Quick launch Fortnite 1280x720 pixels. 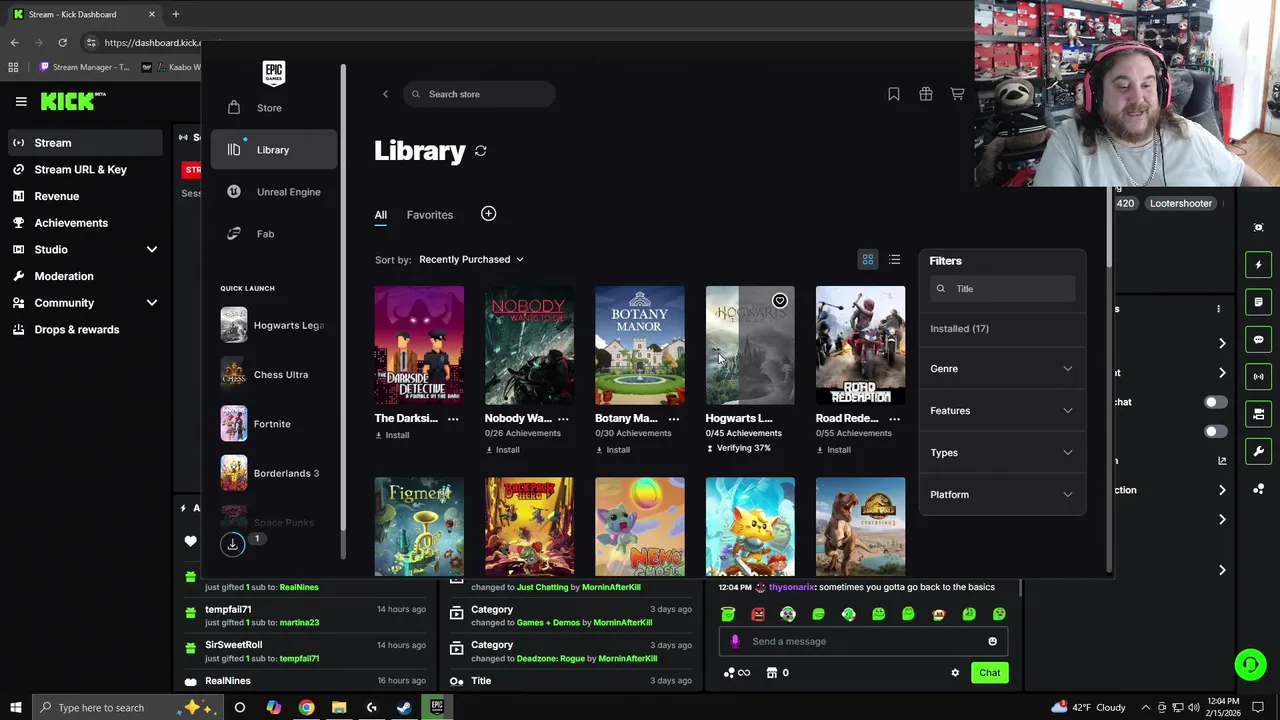(x=273, y=424)
